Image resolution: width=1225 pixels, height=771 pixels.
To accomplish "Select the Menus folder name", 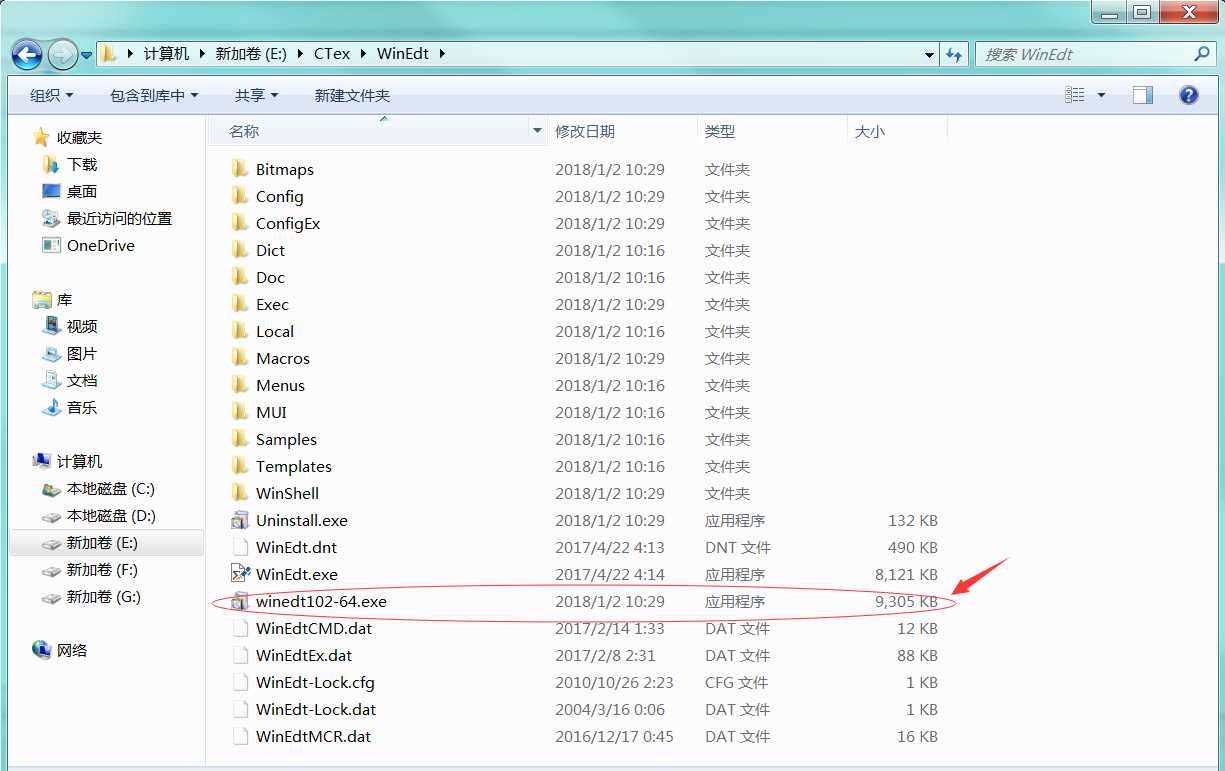I will point(280,385).
